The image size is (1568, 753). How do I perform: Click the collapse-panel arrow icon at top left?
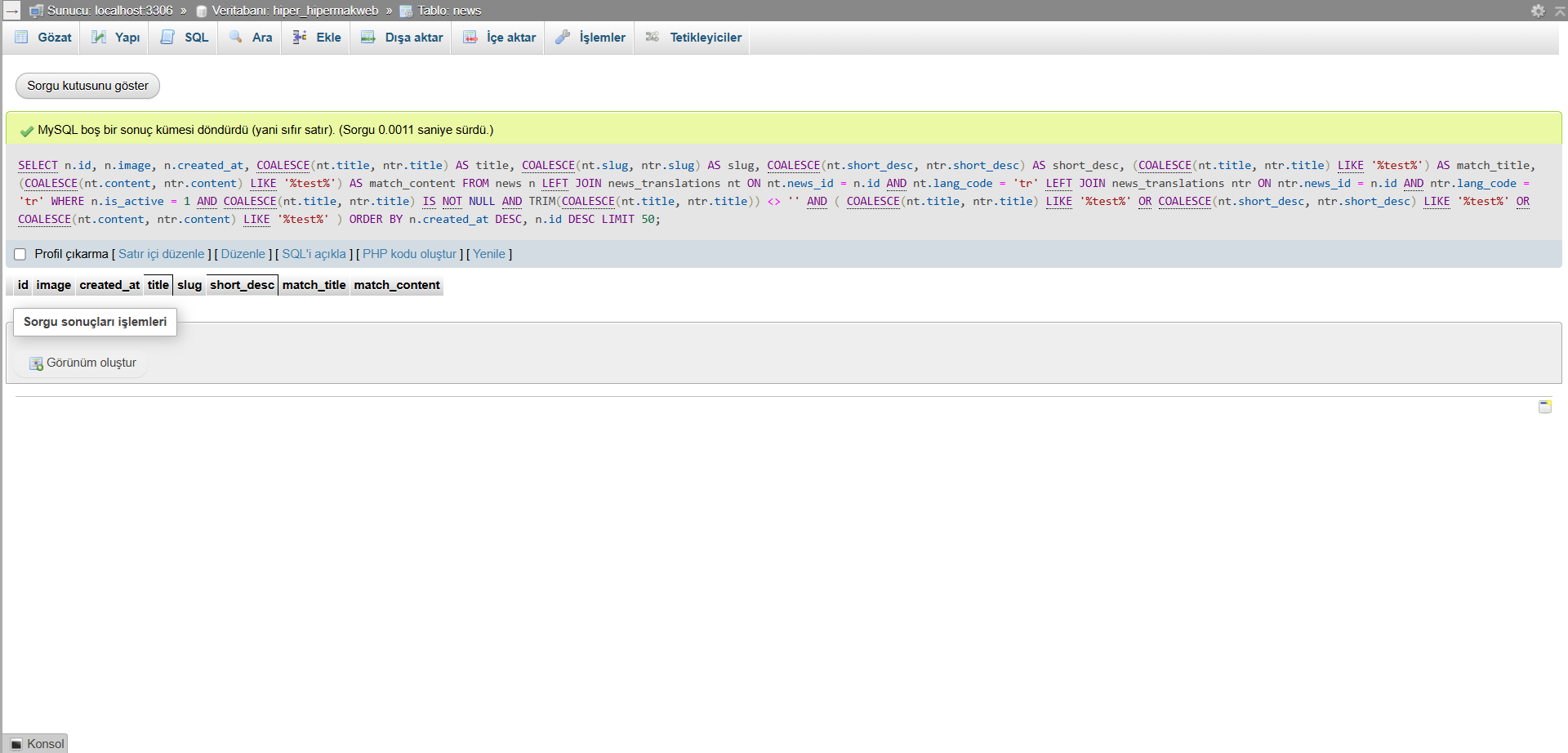[12, 11]
